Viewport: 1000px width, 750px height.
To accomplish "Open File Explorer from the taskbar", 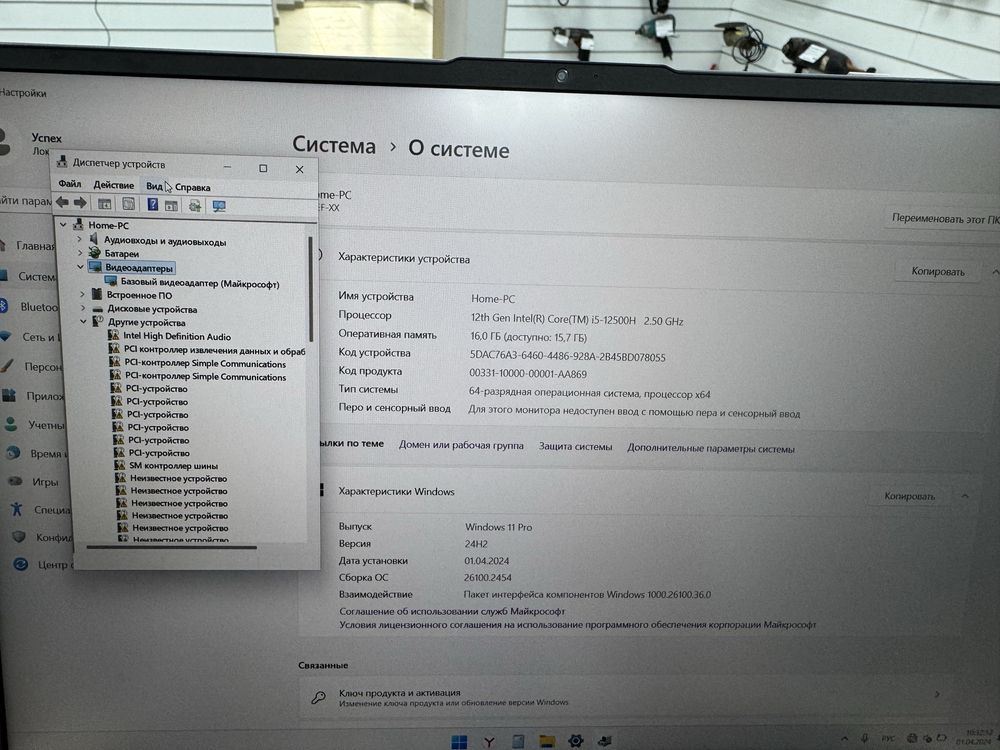I will (x=547, y=740).
